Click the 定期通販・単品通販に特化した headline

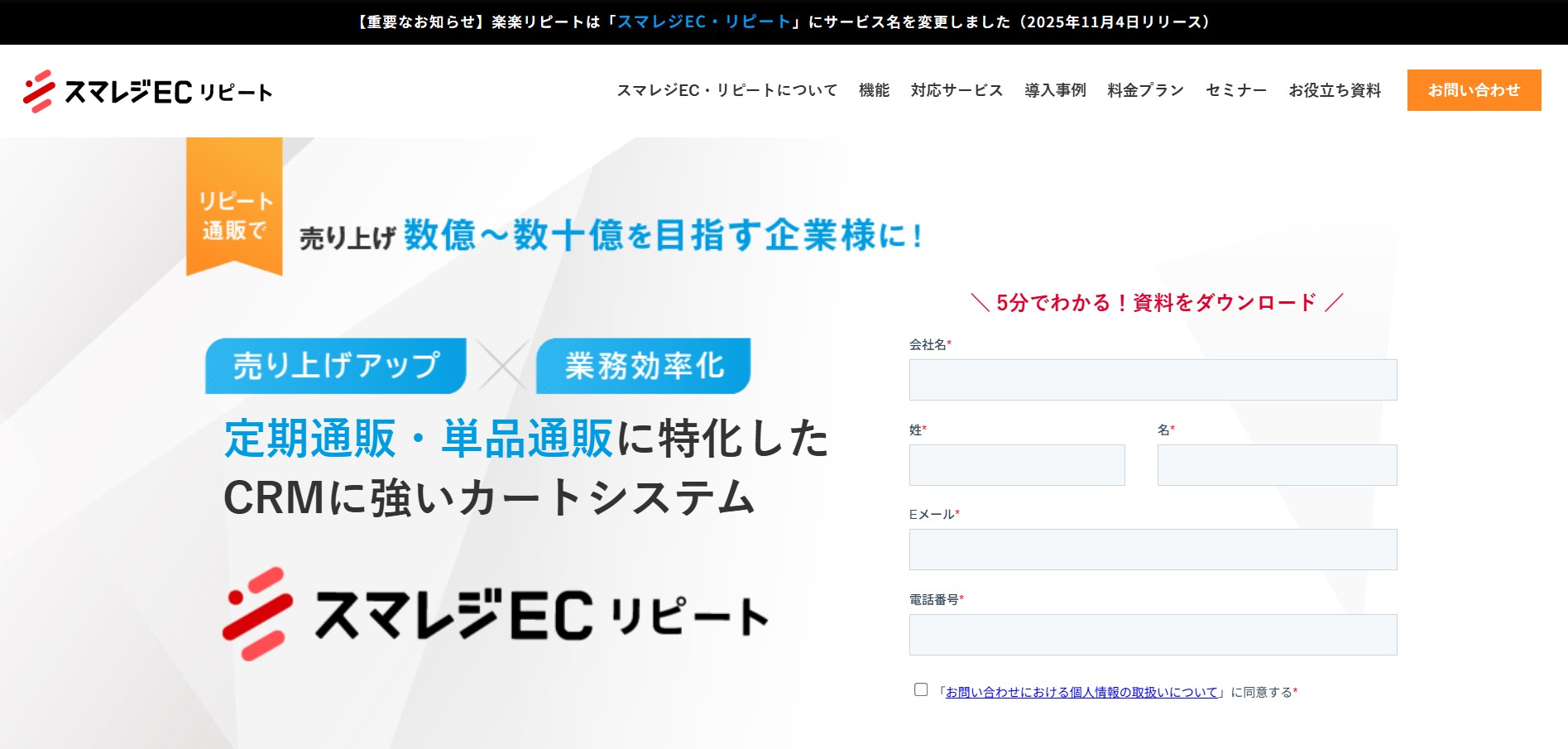click(526, 439)
